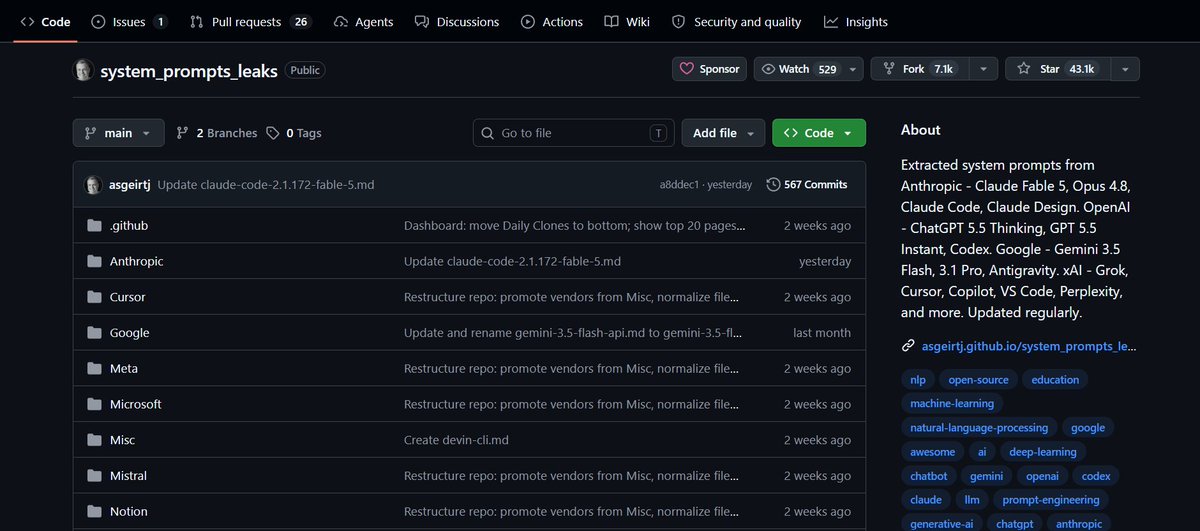Select the deep-learning topic tag

point(1041,452)
